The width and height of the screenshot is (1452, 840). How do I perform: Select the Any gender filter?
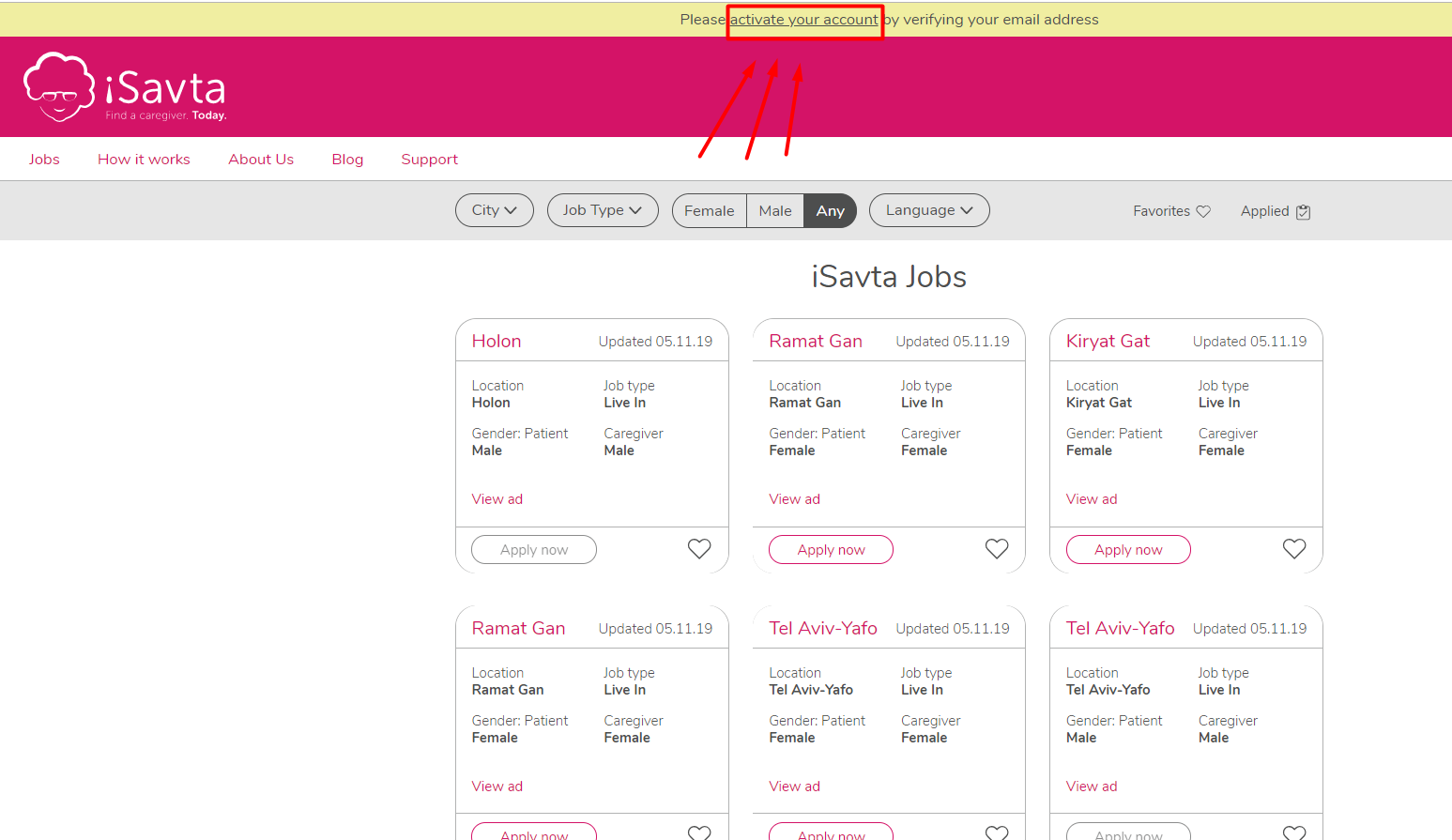pyautogui.click(x=831, y=211)
